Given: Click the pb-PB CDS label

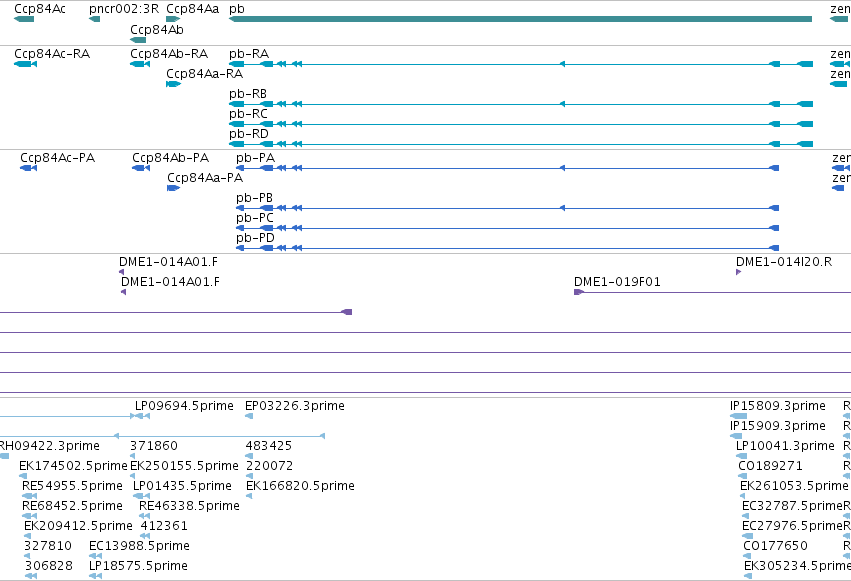Looking at the screenshot, I should coord(254,198).
